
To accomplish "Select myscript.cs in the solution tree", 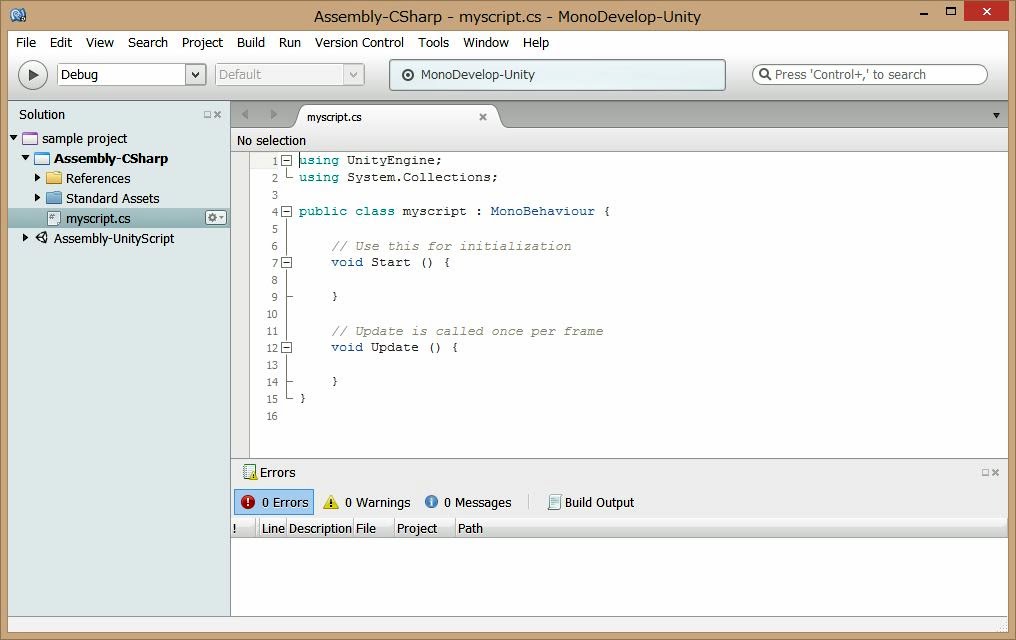I will tap(98, 218).
